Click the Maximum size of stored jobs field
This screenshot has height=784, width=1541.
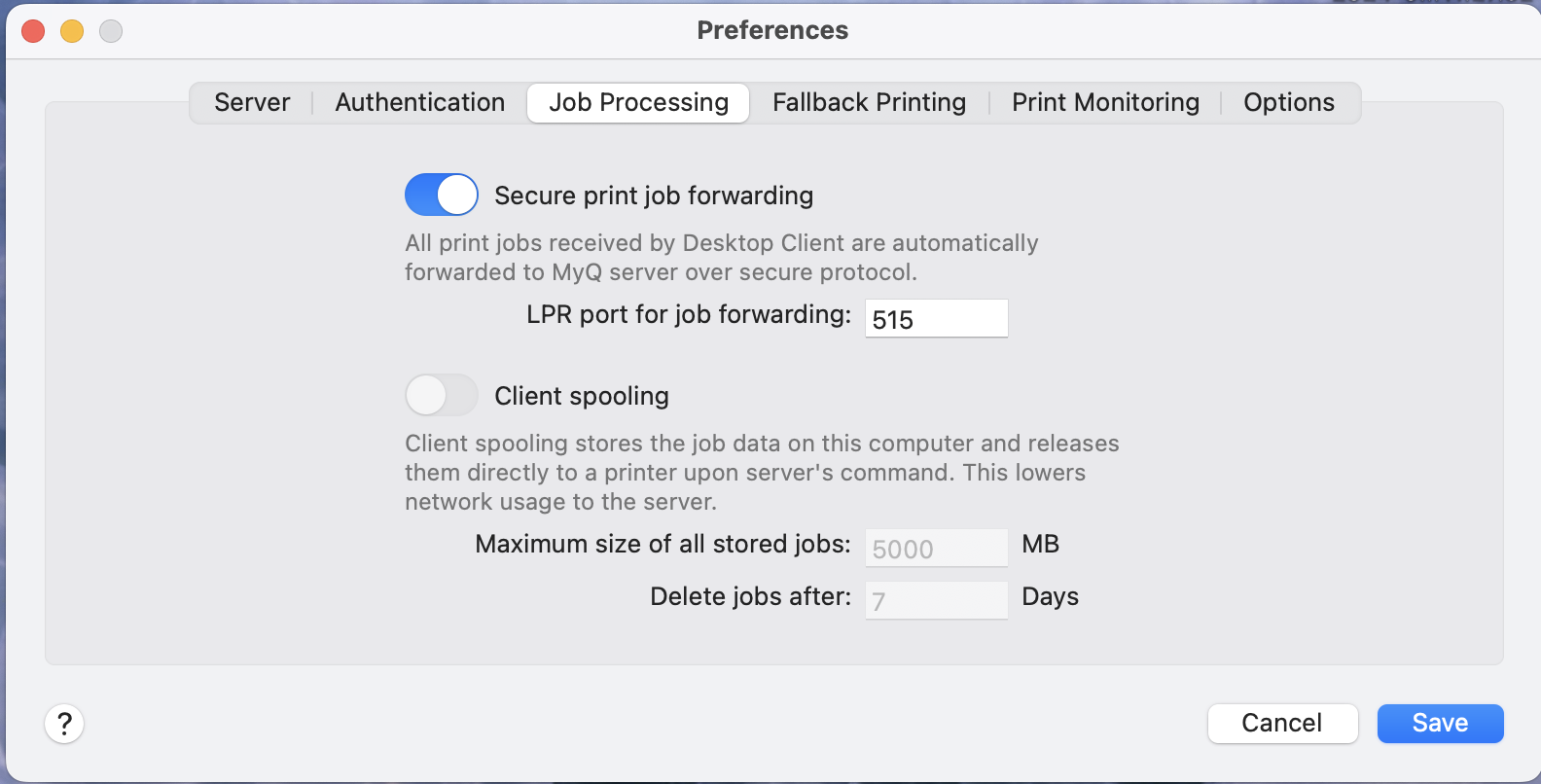click(x=936, y=549)
